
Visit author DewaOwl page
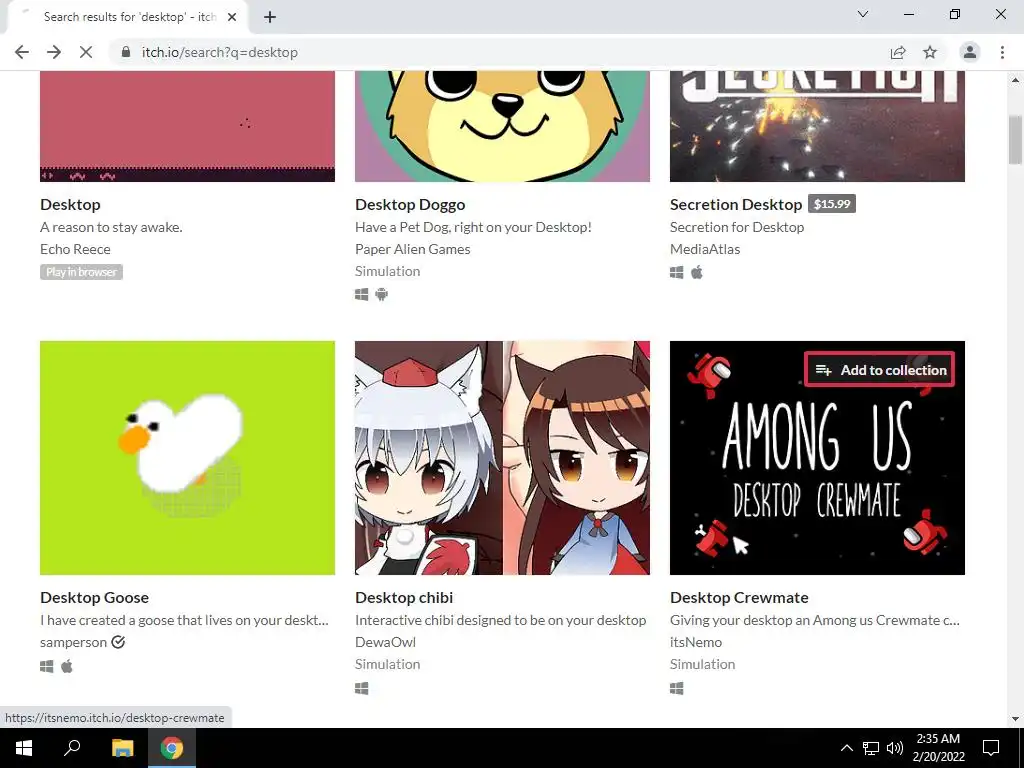coord(385,642)
